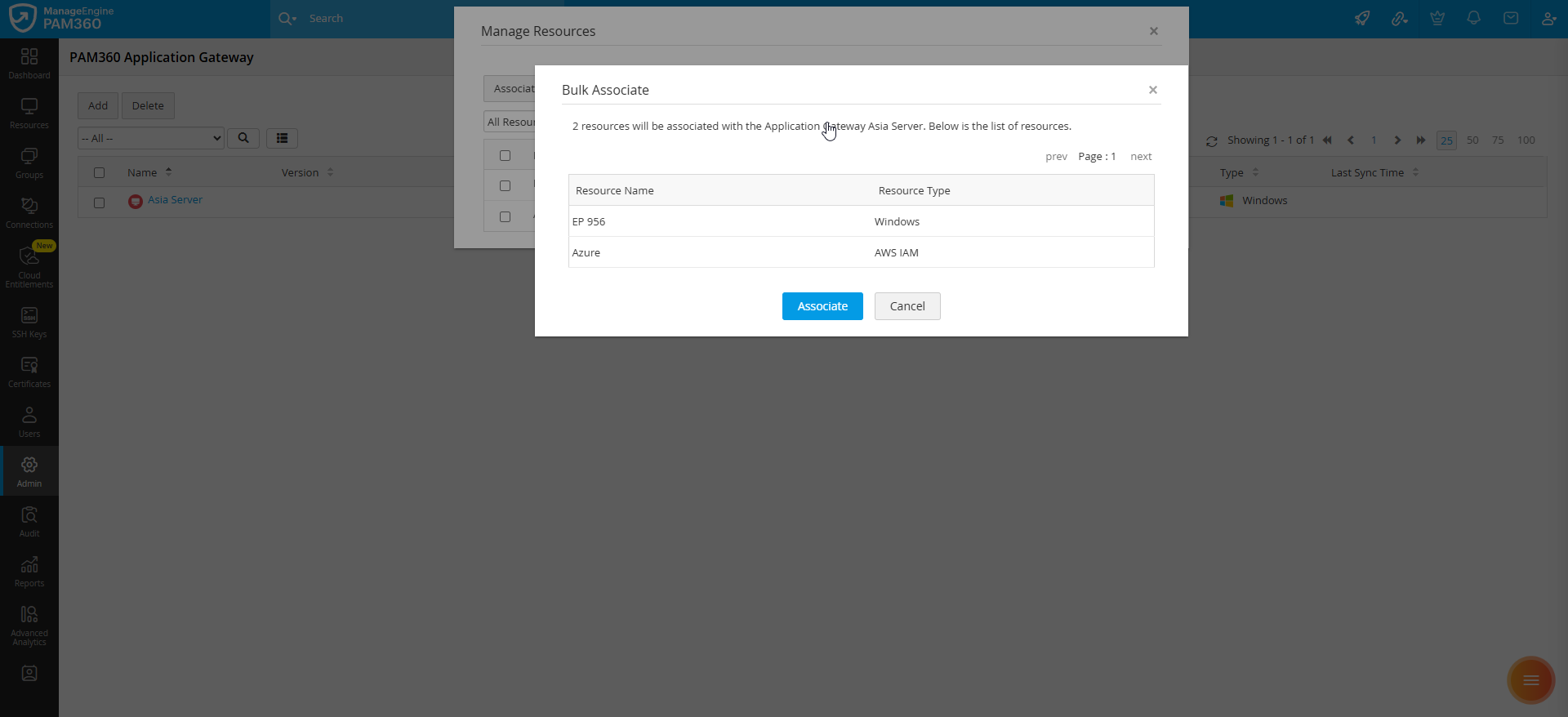Image resolution: width=1568 pixels, height=717 pixels.
Task: Set page size to 50 rows
Action: [1472, 140]
